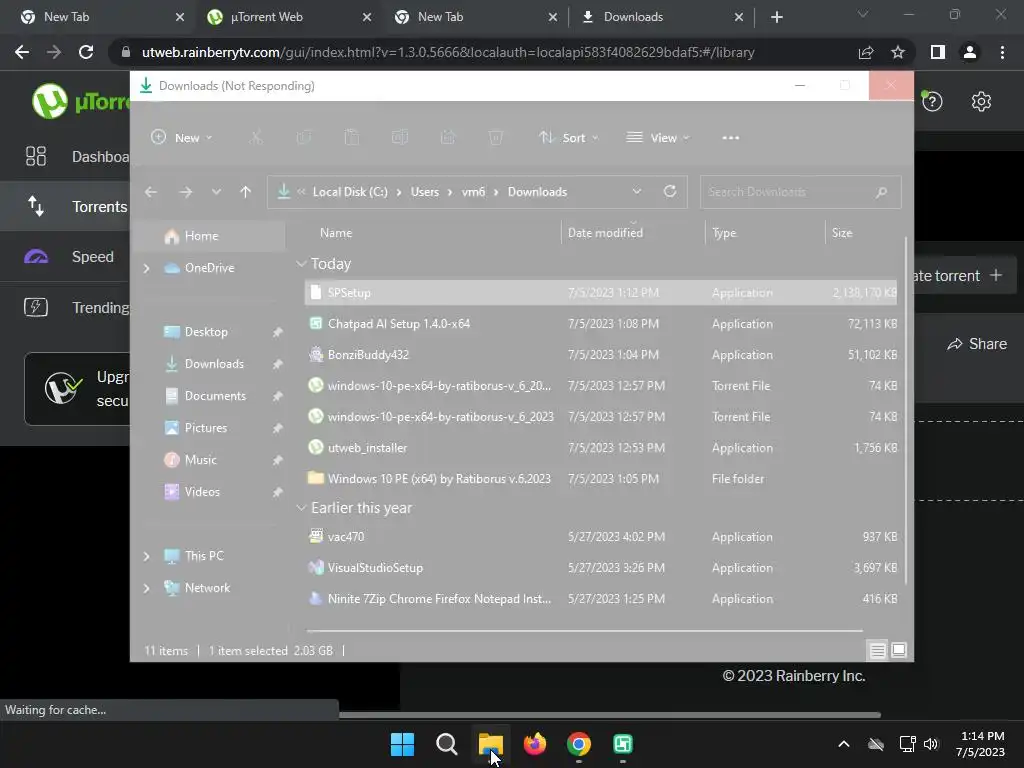The height and width of the screenshot is (768, 1024).
Task: Open uTorrent help question mark icon
Action: pos(932,101)
